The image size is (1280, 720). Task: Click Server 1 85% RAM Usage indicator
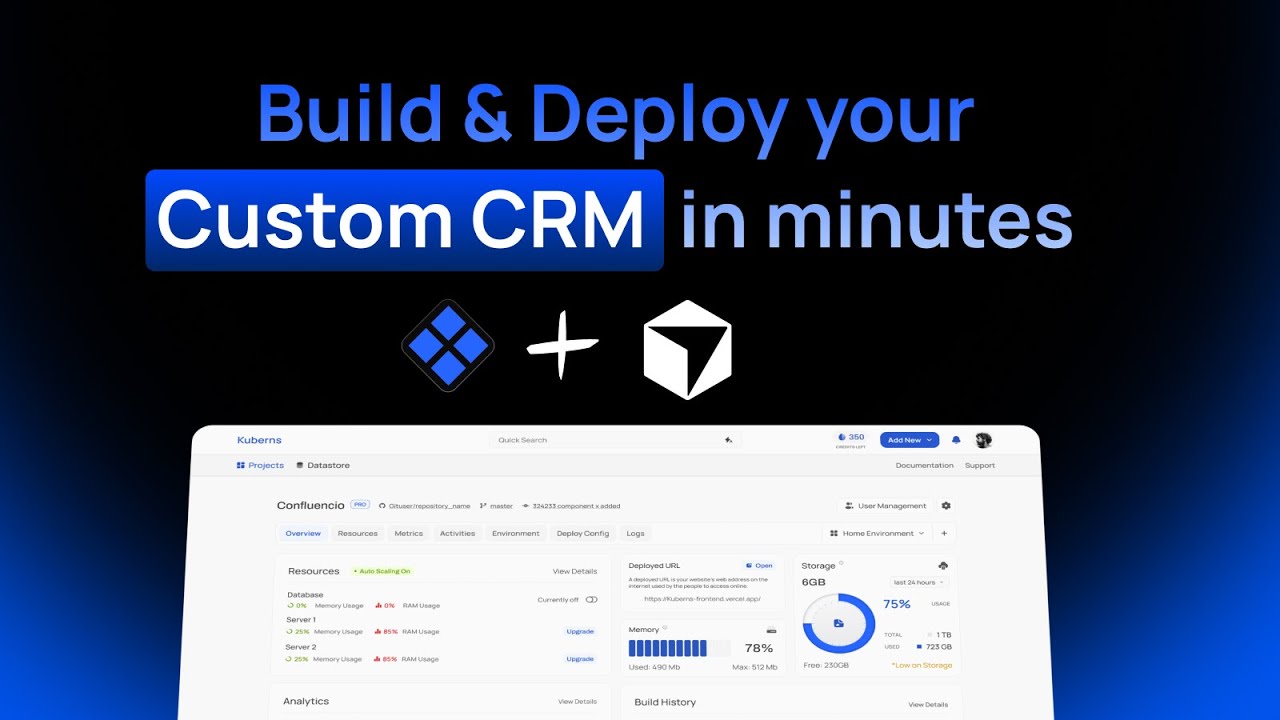point(407,631)
